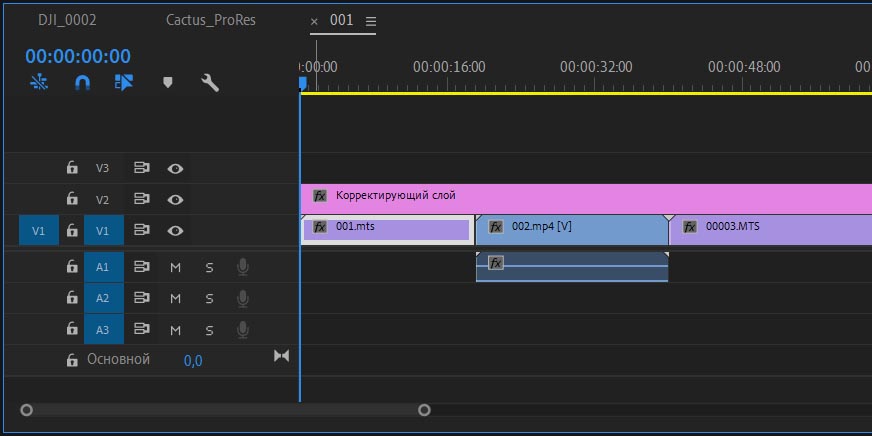This screenshot has width=872, height=436.
Task: Toggle sync lock for A1
Action: tap(142, 267)
